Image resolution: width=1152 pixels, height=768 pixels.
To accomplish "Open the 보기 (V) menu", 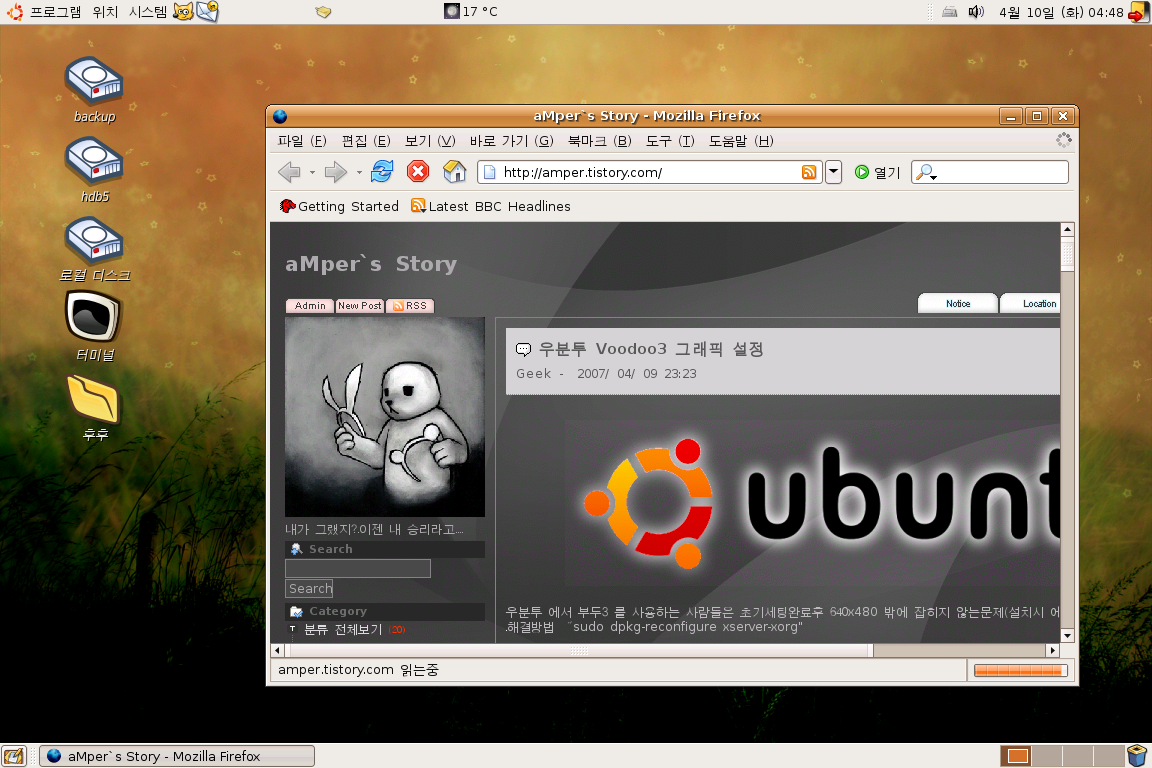I will (x=430, y=140).
